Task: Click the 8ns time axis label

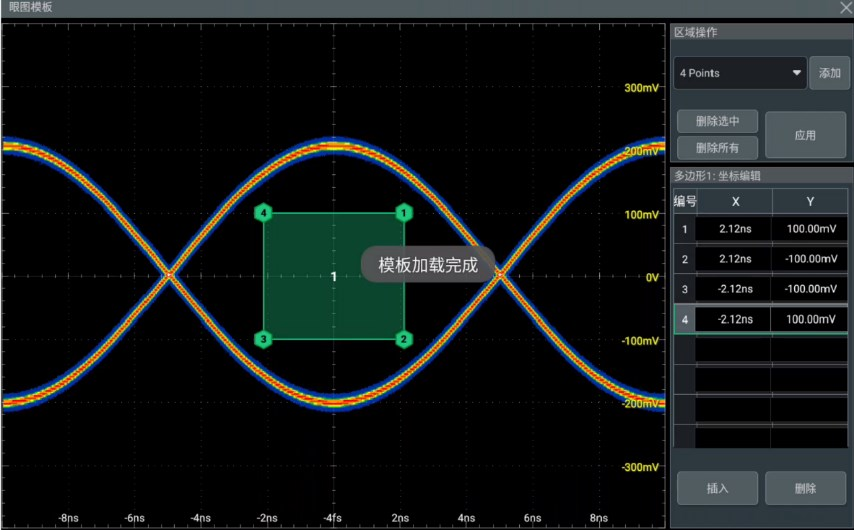Action: (599, 518)
